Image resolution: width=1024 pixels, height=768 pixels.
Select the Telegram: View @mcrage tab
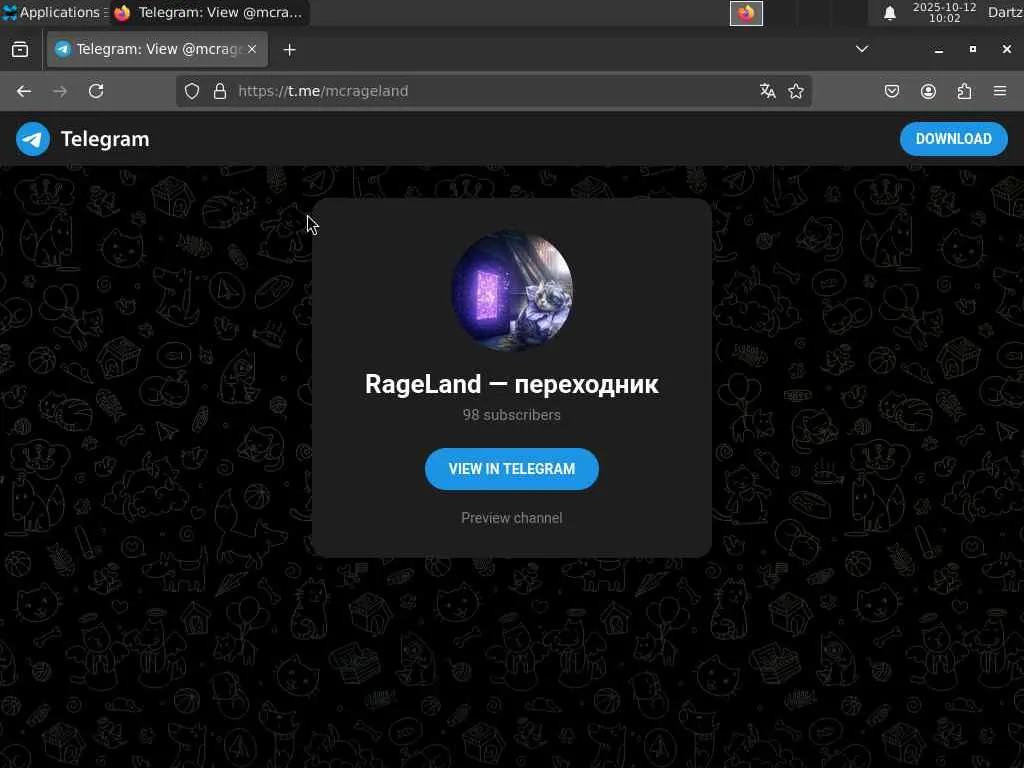pyautogui.click(x=157, y=49)
